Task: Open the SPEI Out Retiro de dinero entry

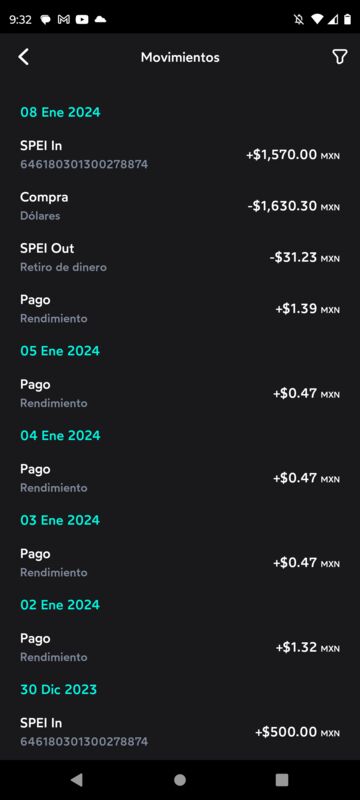Action: click(x=180, y=257)
